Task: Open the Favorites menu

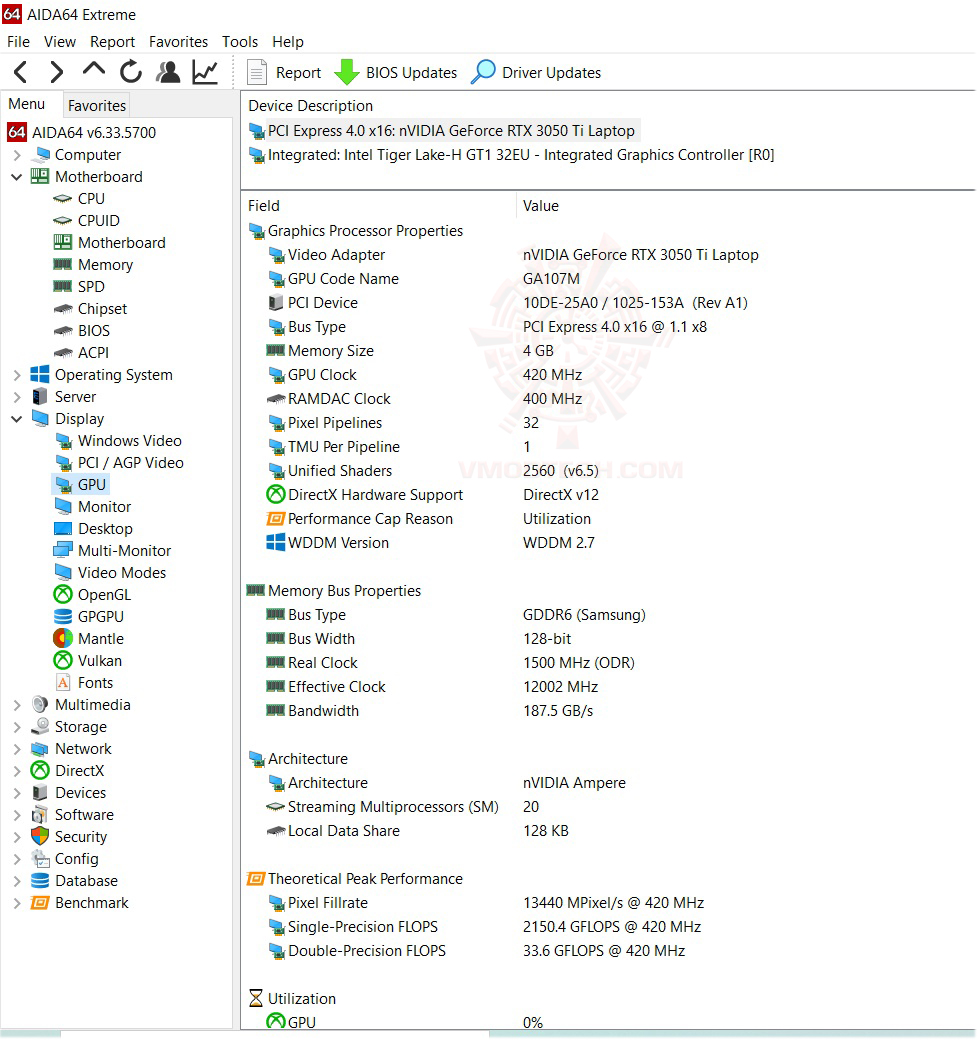Action: 178,42
